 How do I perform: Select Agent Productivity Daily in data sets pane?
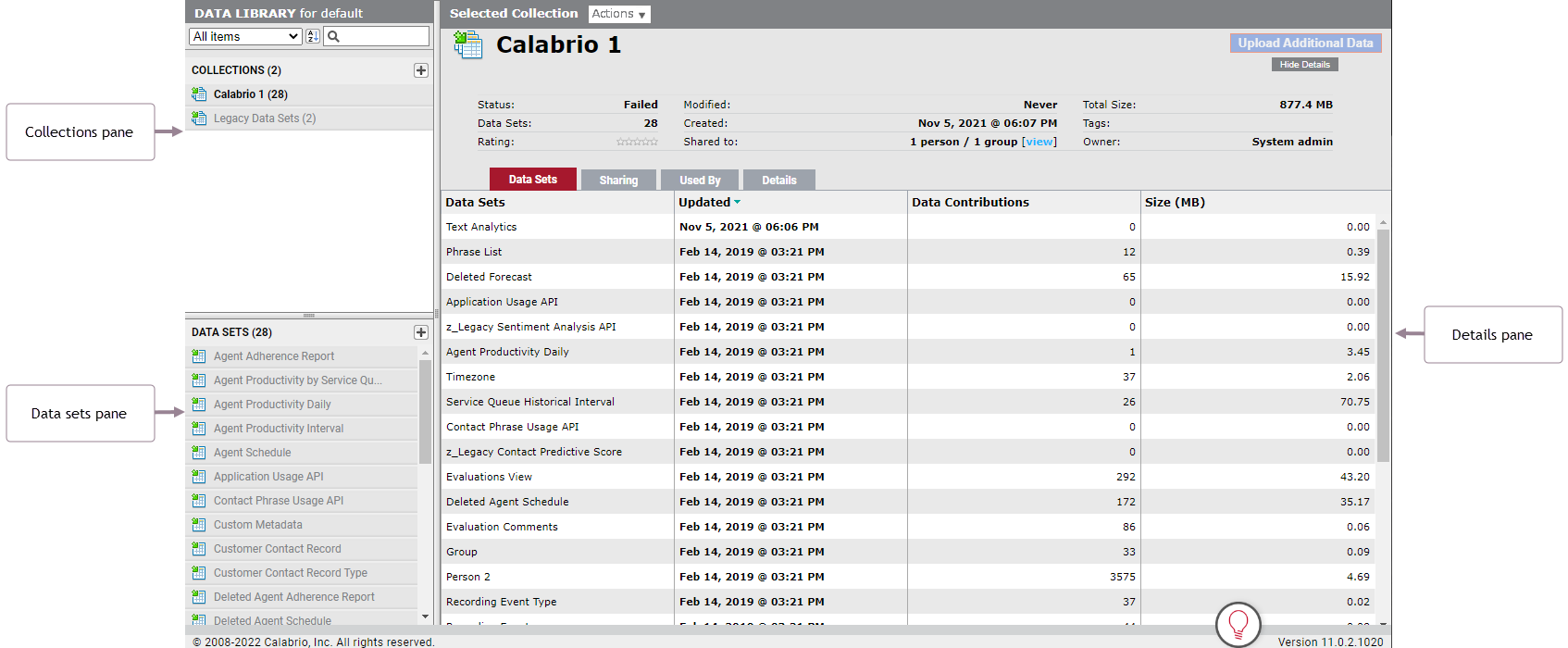[x=272, y=405]
